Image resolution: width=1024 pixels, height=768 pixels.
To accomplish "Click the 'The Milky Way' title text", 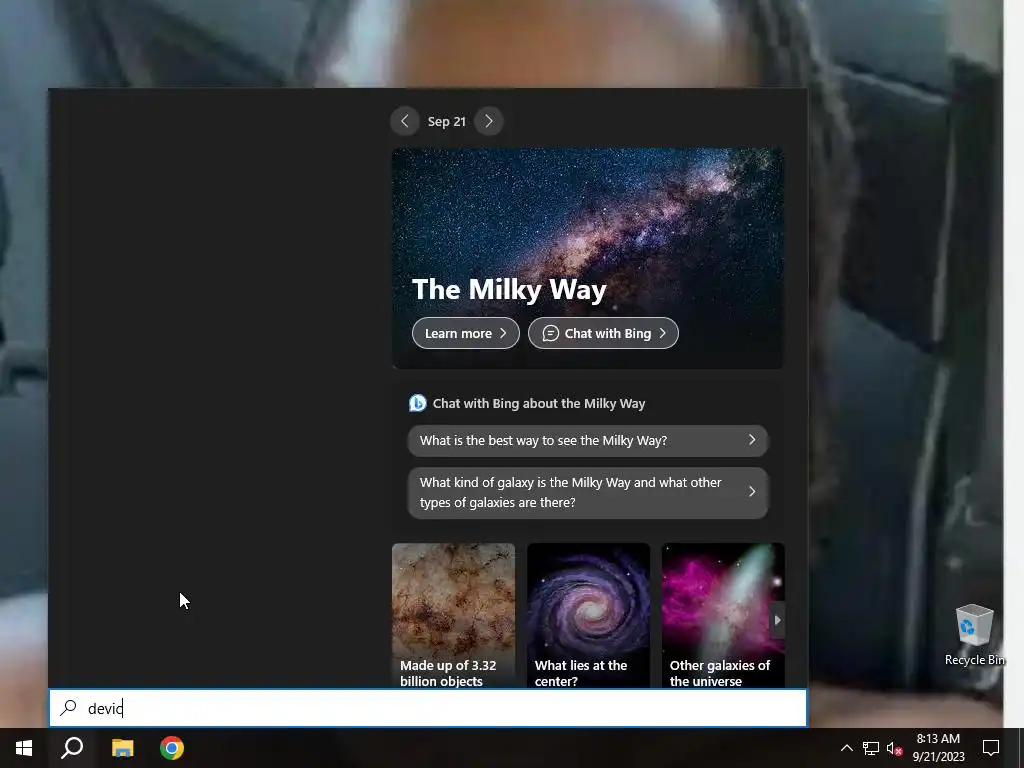I will 509,289.
